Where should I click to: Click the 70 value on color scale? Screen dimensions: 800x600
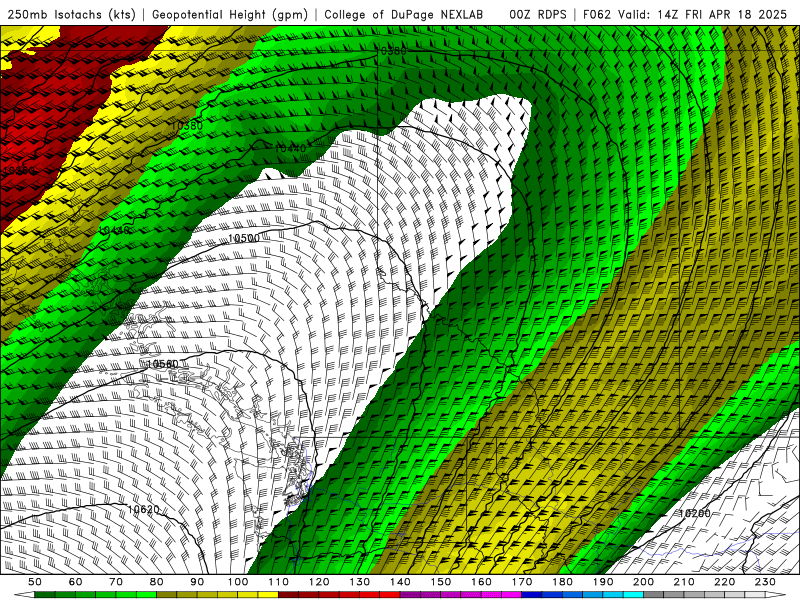coord(116,582)
